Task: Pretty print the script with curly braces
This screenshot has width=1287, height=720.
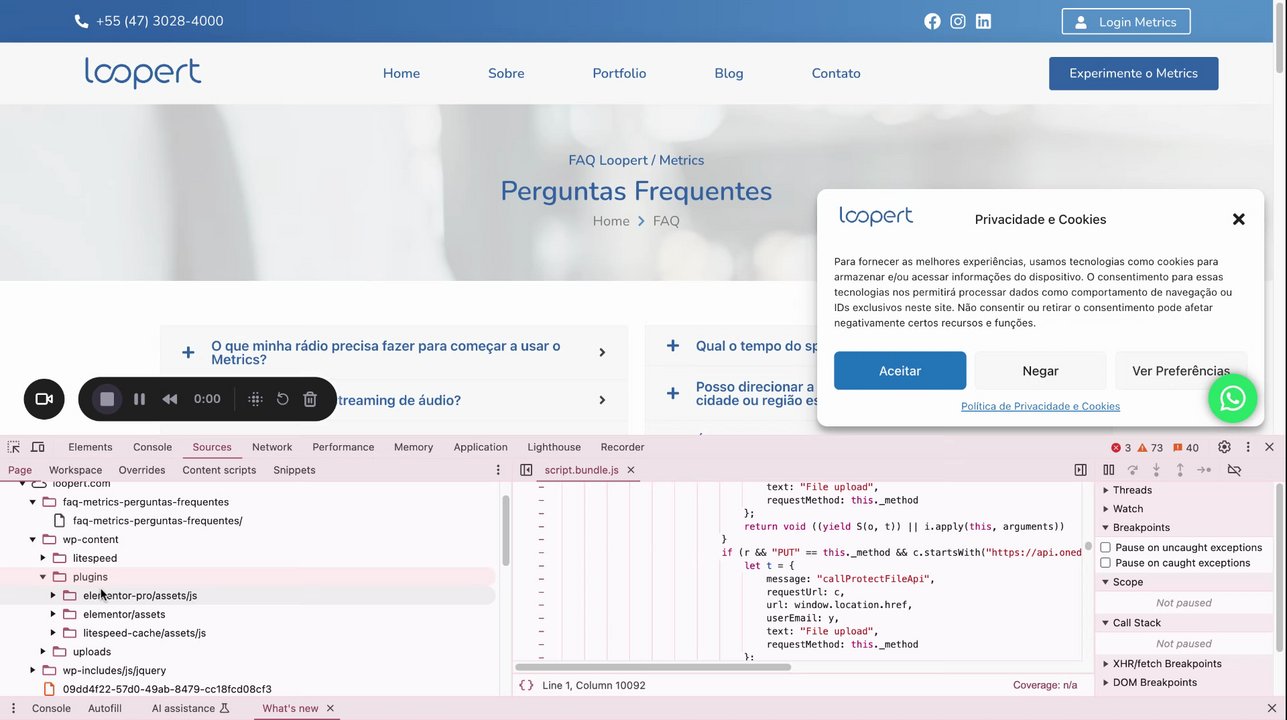Action: click(526, 685)
